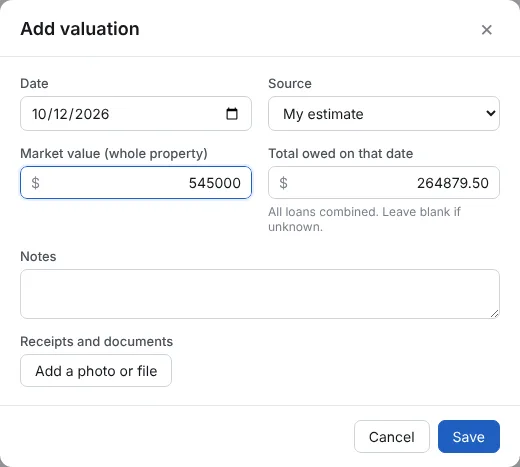Click the Add valuation title

pyautogui.click(x=80, y=29)
